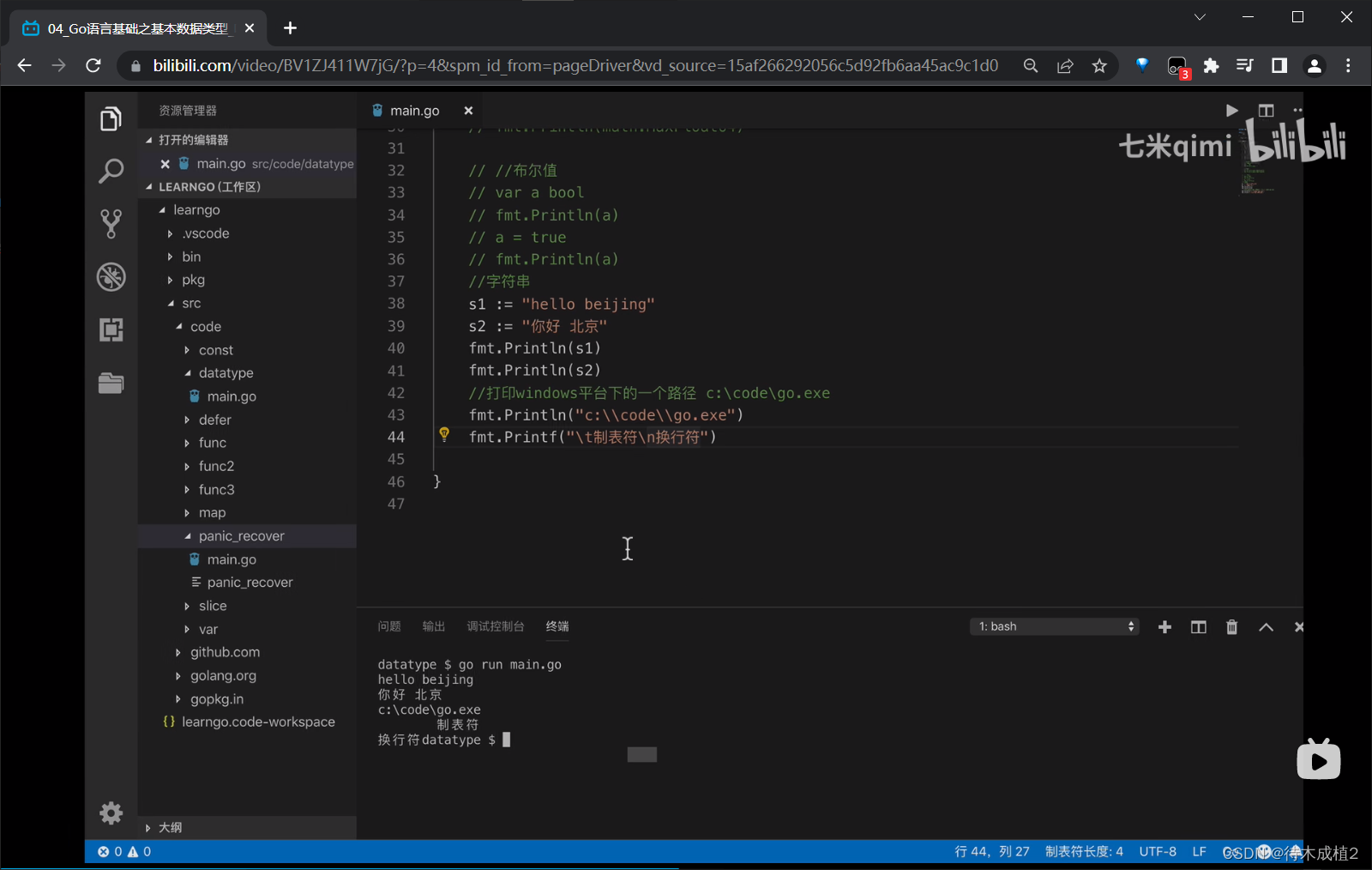The image size is (1372, 870).
Task: Close the main.go editor tab
Action: point(468,110)
